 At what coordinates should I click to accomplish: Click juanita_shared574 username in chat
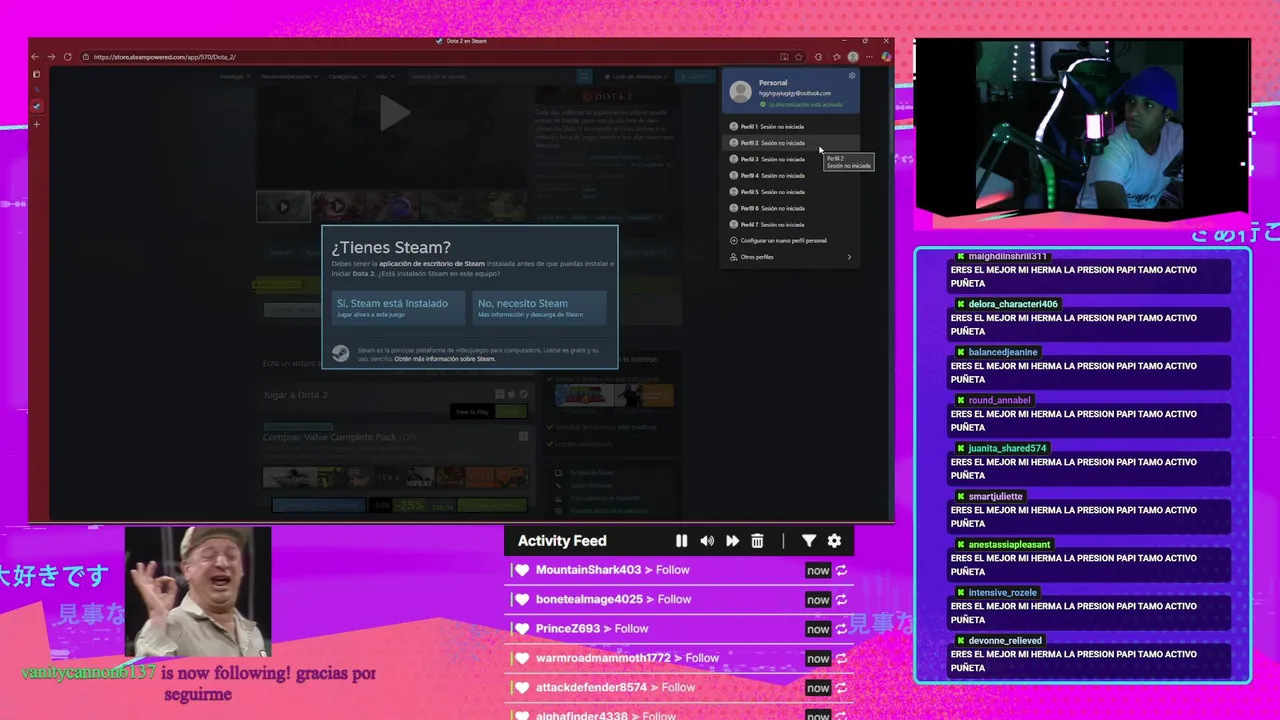[x=1007, y=448]
